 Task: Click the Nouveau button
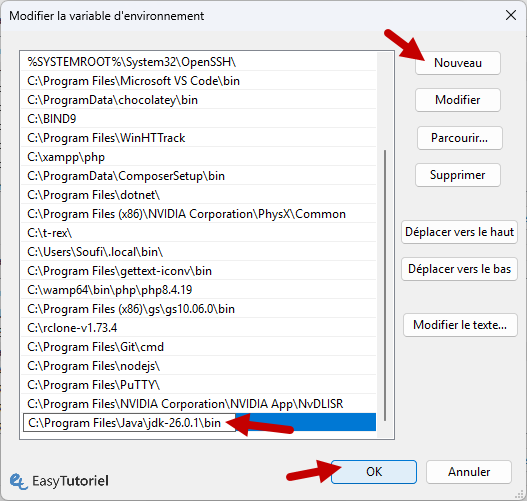point(457,63)
